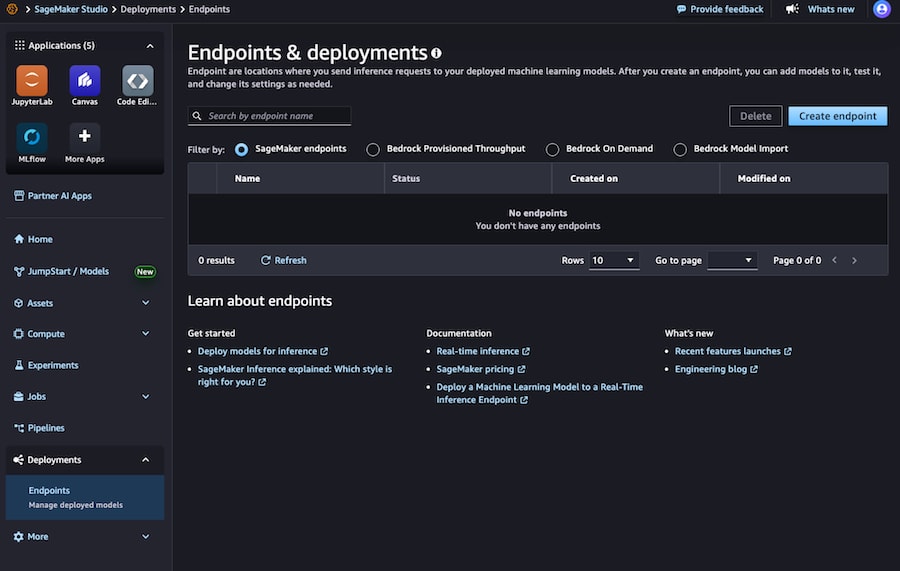Image resolution: width=900 pixels, height=571 pixels.
Task: Go to next page arrow
Action: coord(854,261)
